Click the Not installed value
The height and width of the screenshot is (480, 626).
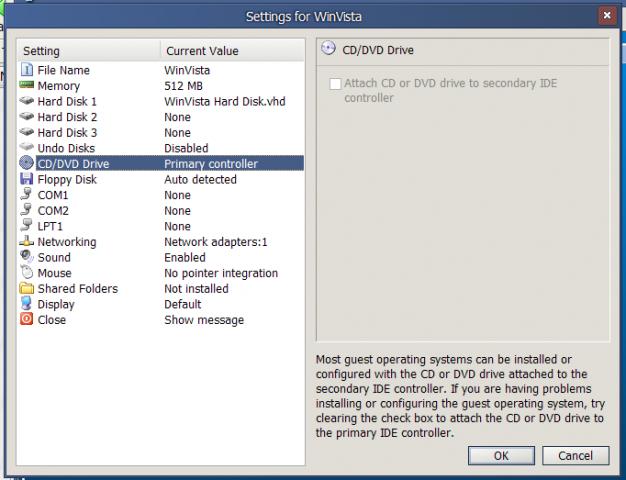pyautogui.click(x=196, y=288)
